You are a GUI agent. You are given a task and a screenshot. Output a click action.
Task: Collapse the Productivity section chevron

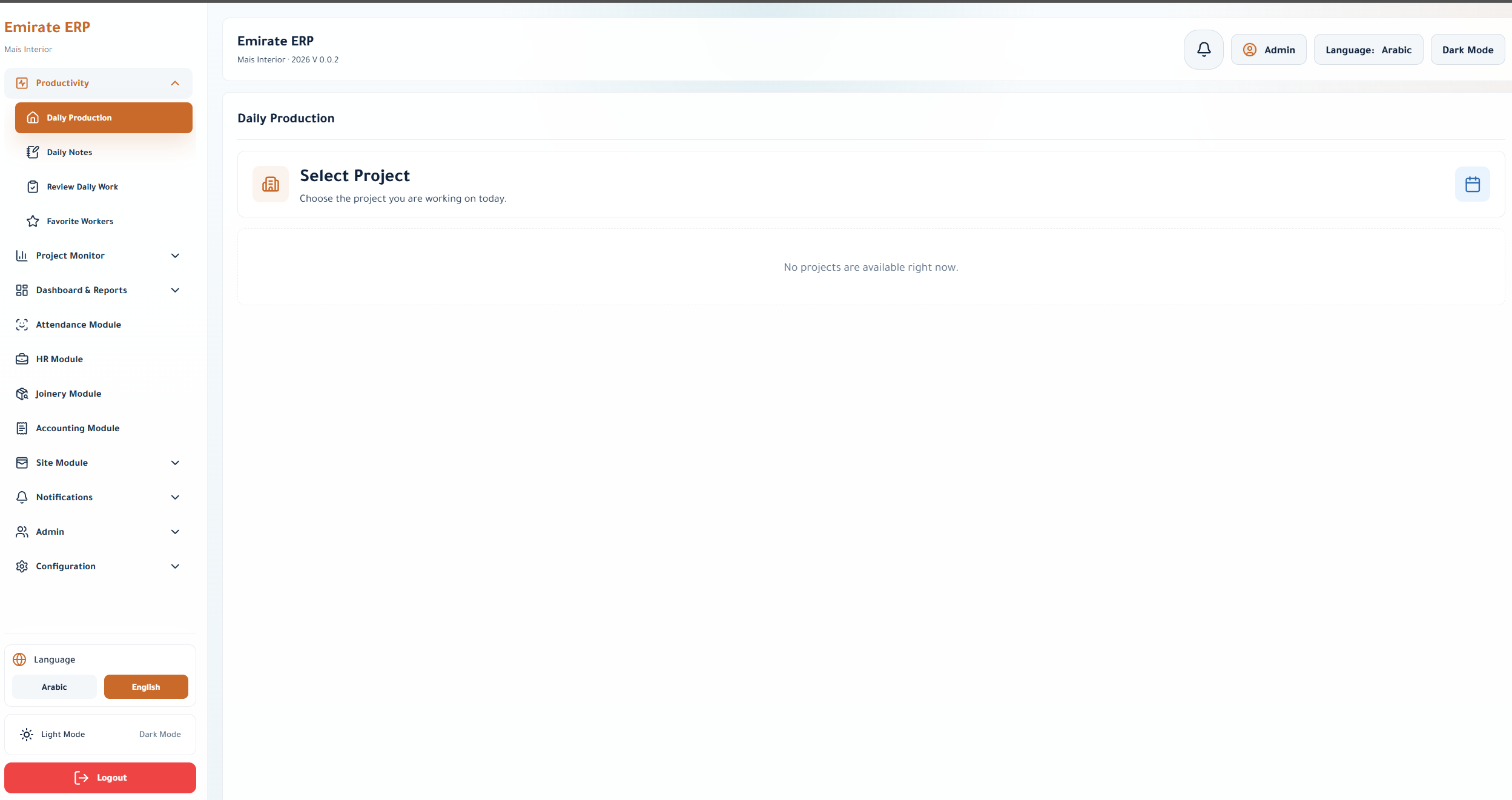point(175,83)
